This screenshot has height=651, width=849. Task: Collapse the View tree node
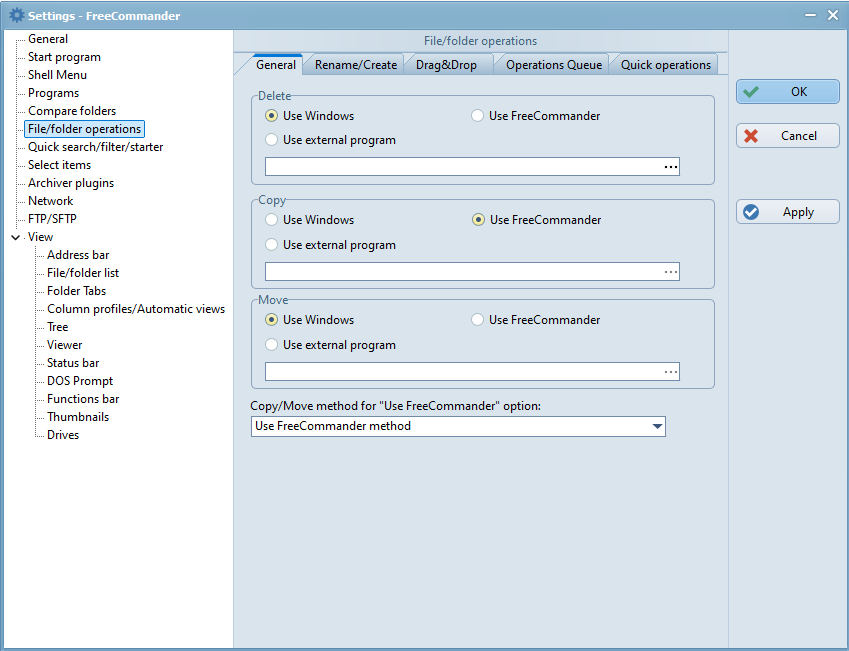point(16,237)
